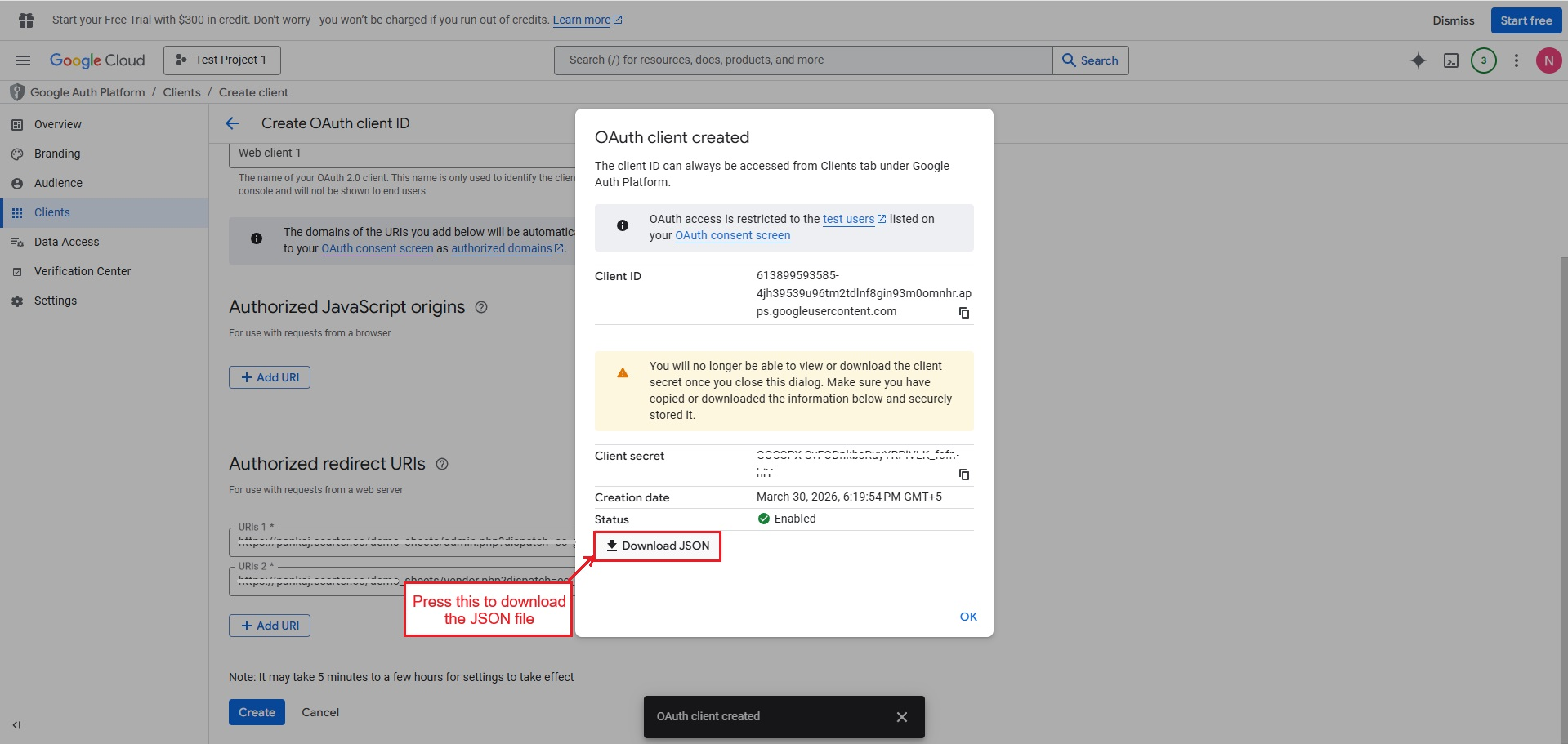The image size is (1568, 744).
Task: Collapse the left sidebar panel
Action: coord(16,725)
